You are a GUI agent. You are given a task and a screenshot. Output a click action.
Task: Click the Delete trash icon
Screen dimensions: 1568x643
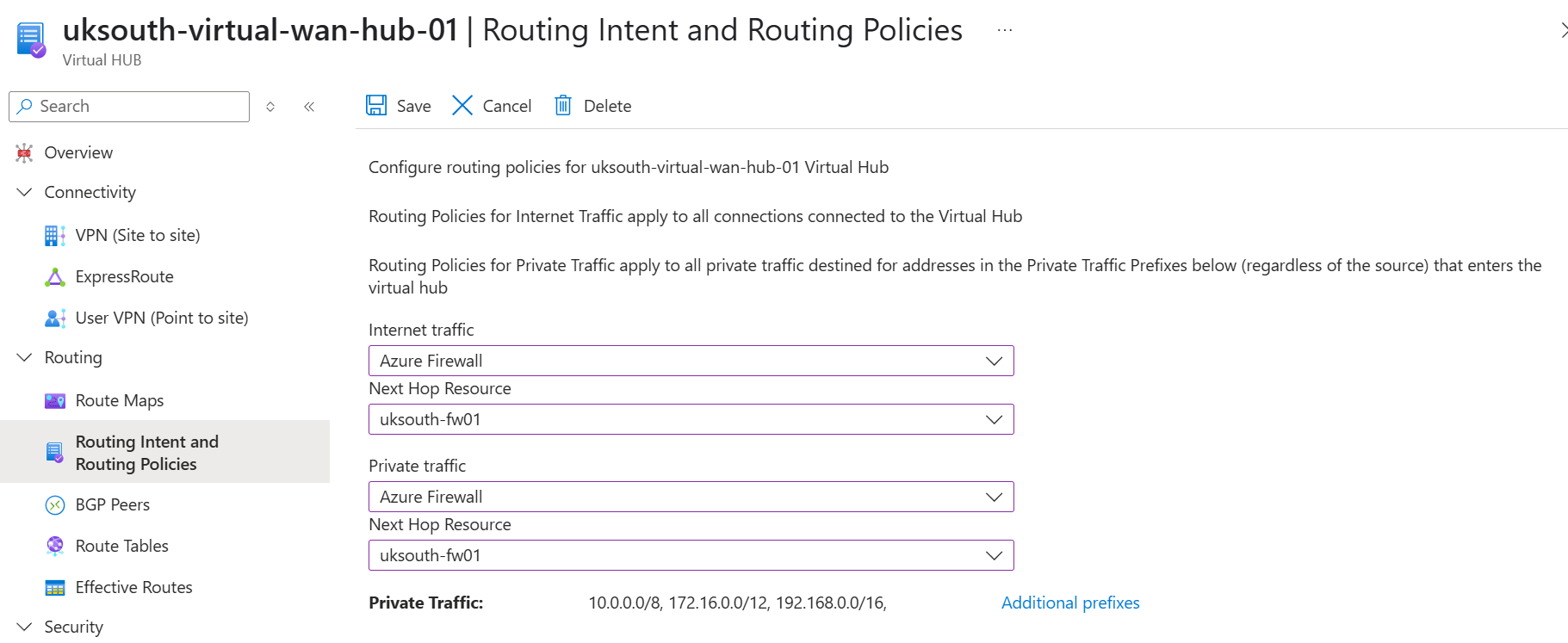pos(563,106)
